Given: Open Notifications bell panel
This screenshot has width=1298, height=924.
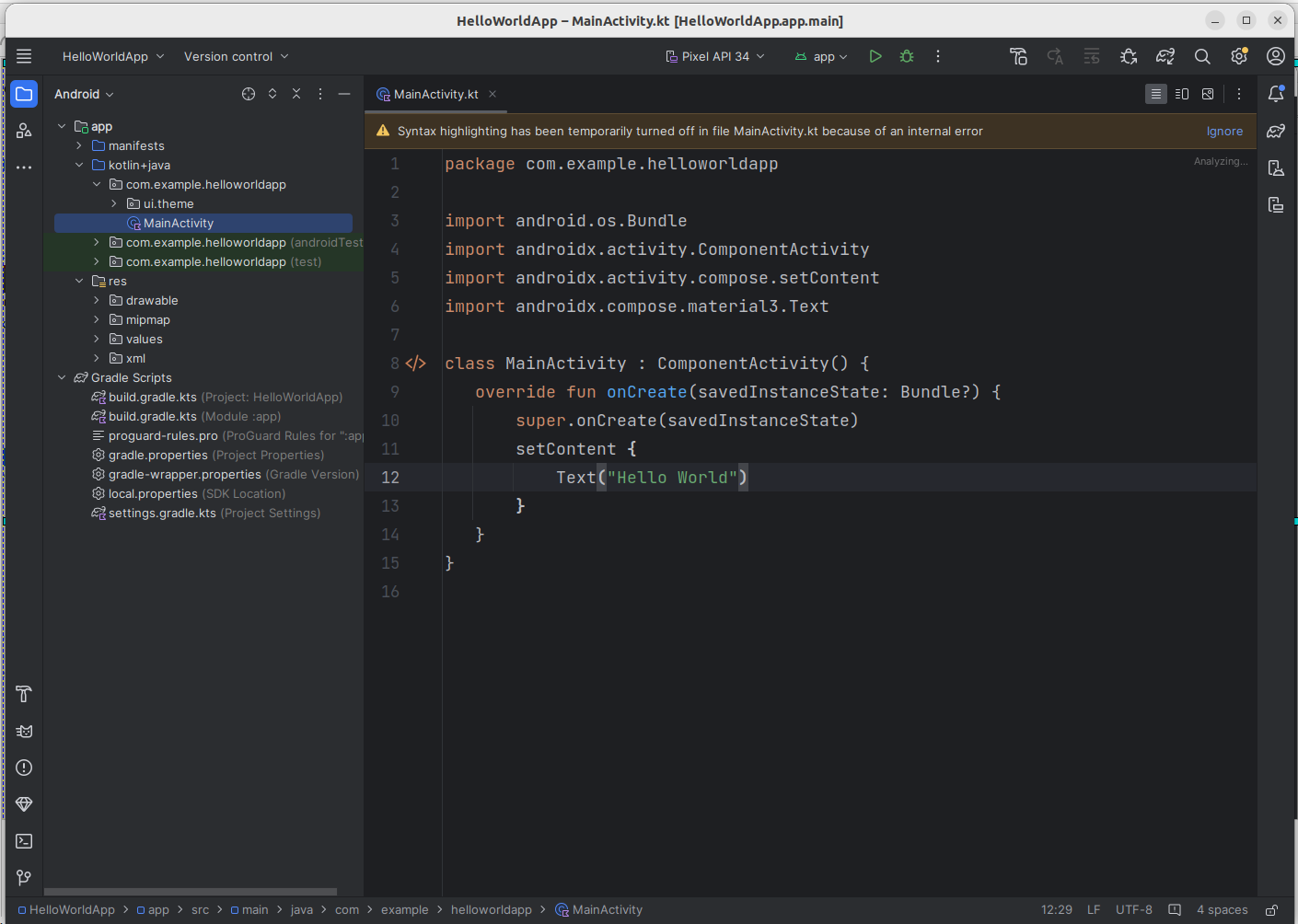Looking at the screenshot, I should [x=1276, y=94].
